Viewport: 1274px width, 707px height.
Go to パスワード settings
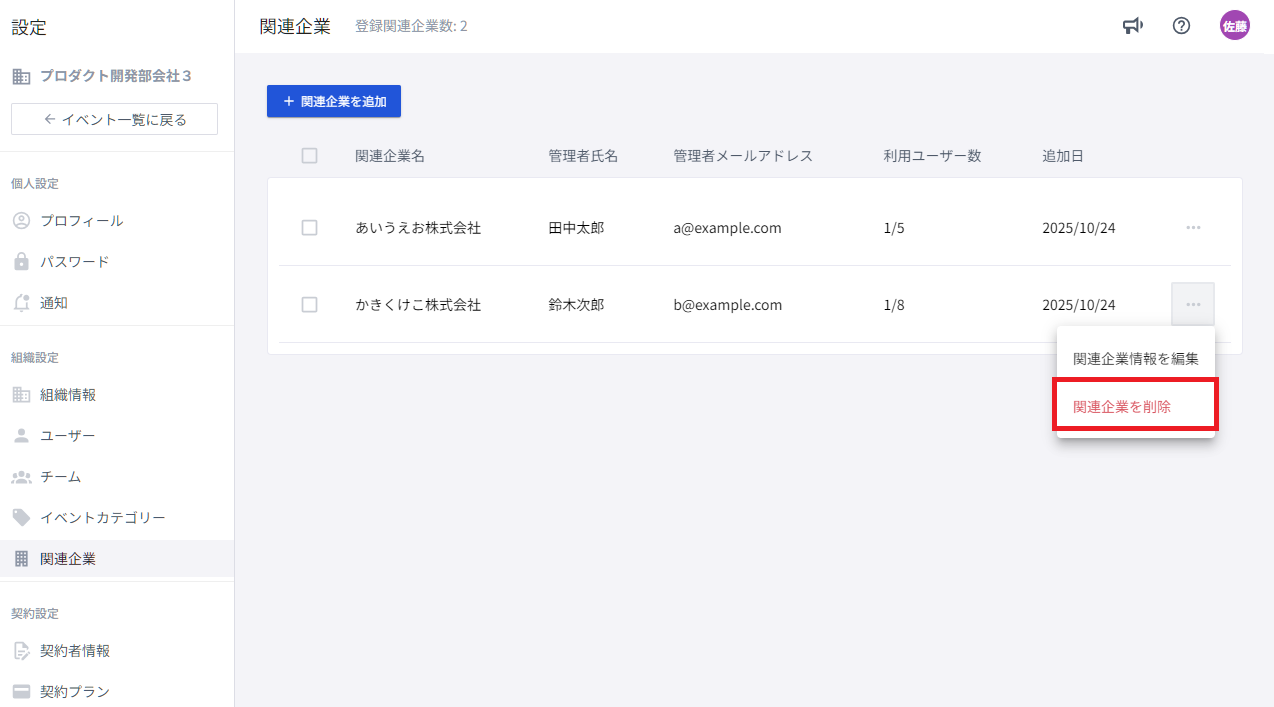[x=74, y=262]
